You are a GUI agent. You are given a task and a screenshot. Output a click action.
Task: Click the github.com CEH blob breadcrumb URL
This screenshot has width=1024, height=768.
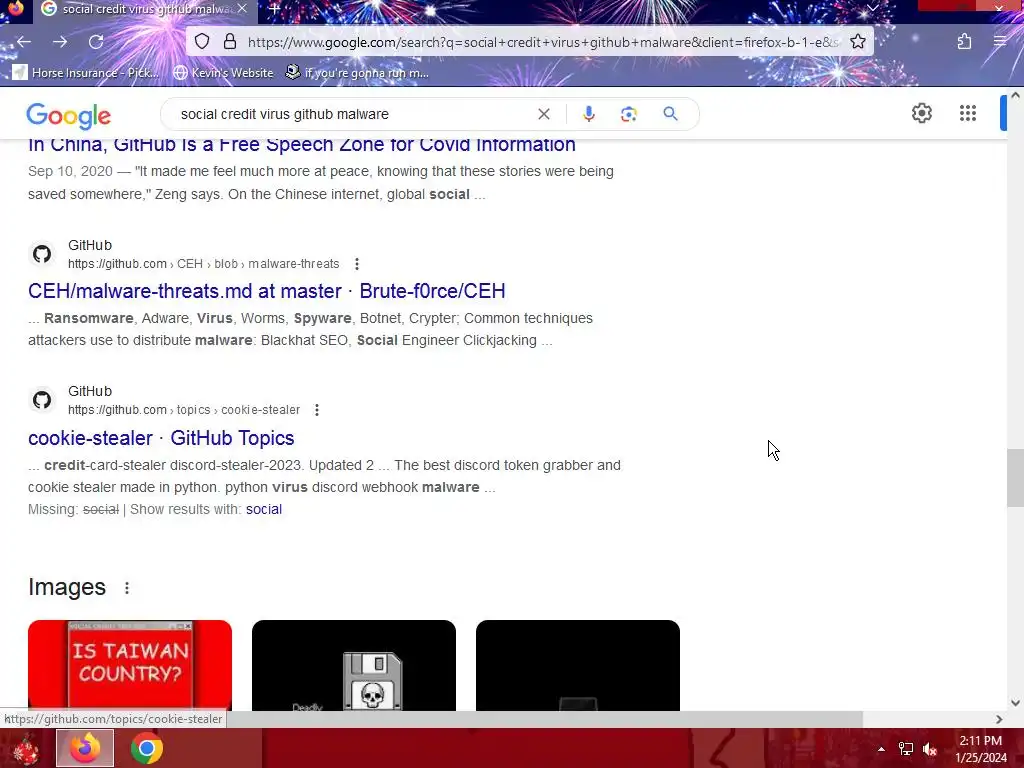204,264
